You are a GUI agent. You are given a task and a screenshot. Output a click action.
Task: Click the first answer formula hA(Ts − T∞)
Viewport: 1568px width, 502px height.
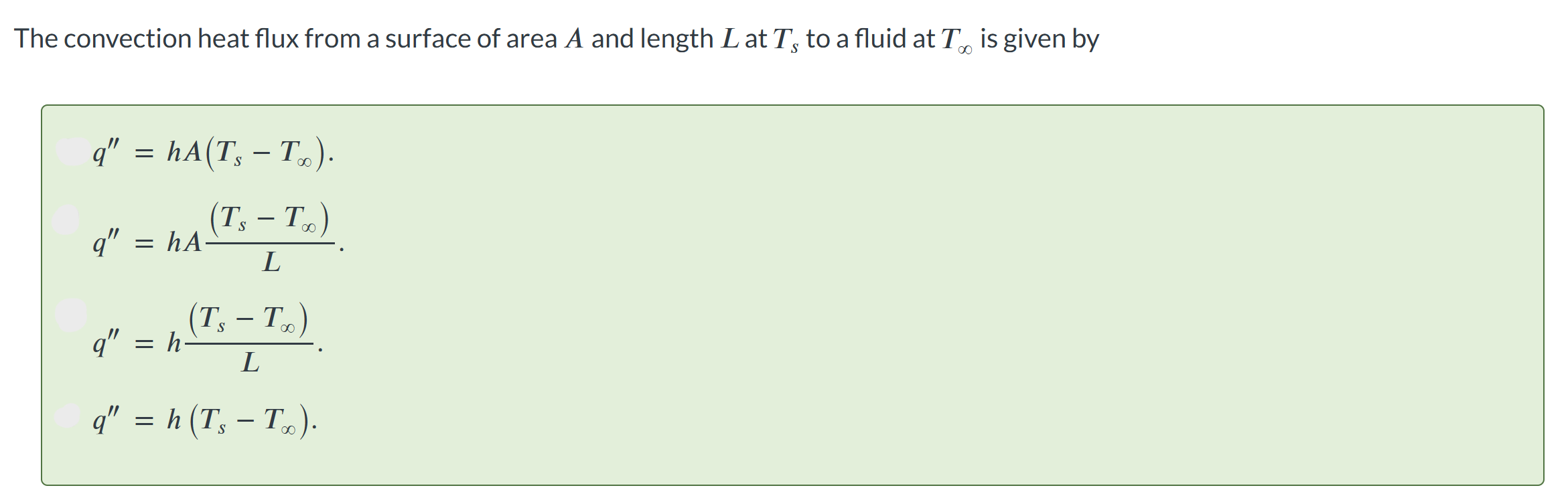(x=213, y=153)
